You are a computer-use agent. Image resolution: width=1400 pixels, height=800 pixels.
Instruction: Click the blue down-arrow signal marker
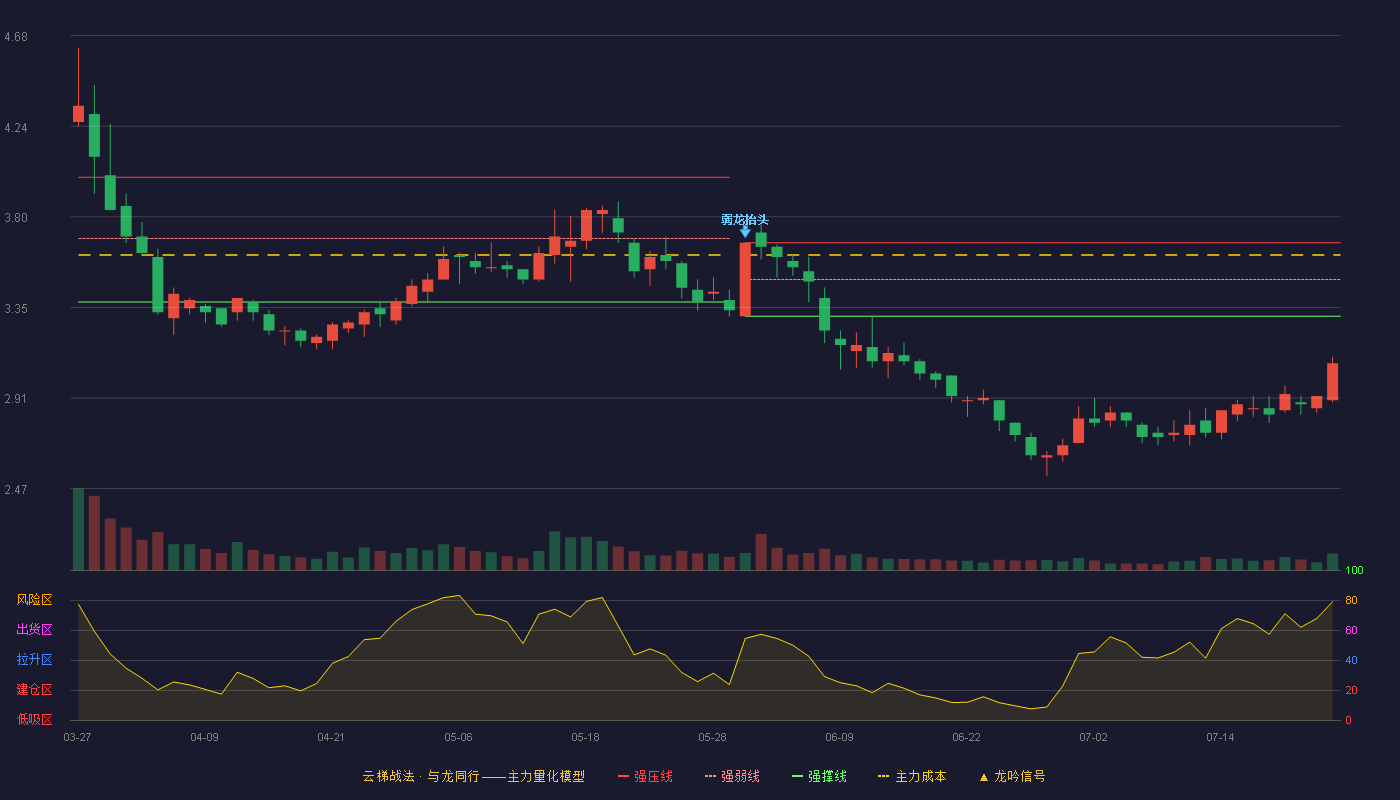[745, 232]
